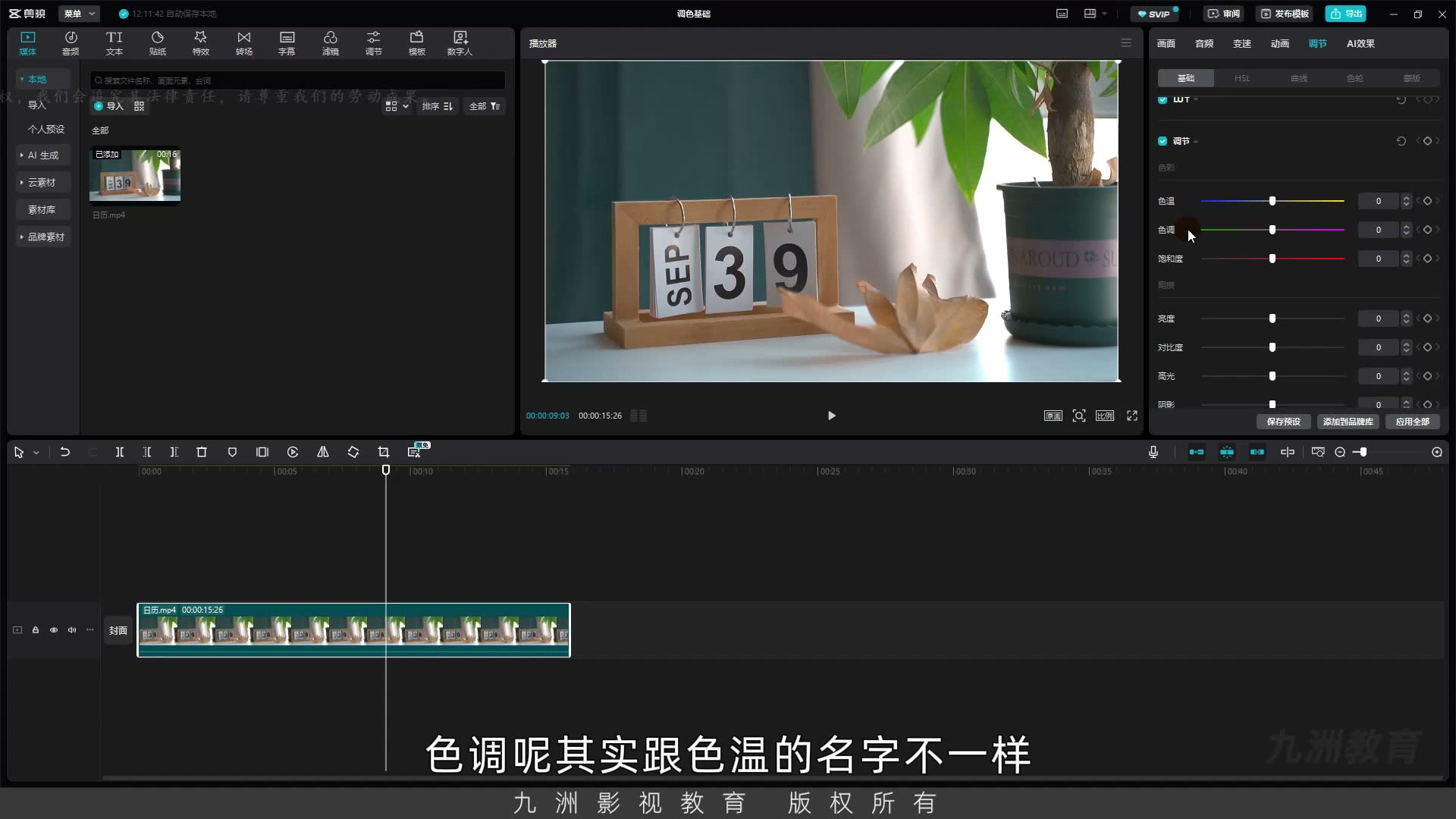Reset the 调节 adjustment section
Image resolution: width=1456 pixels, height=819 pixels.
(x=1401, y=141)
